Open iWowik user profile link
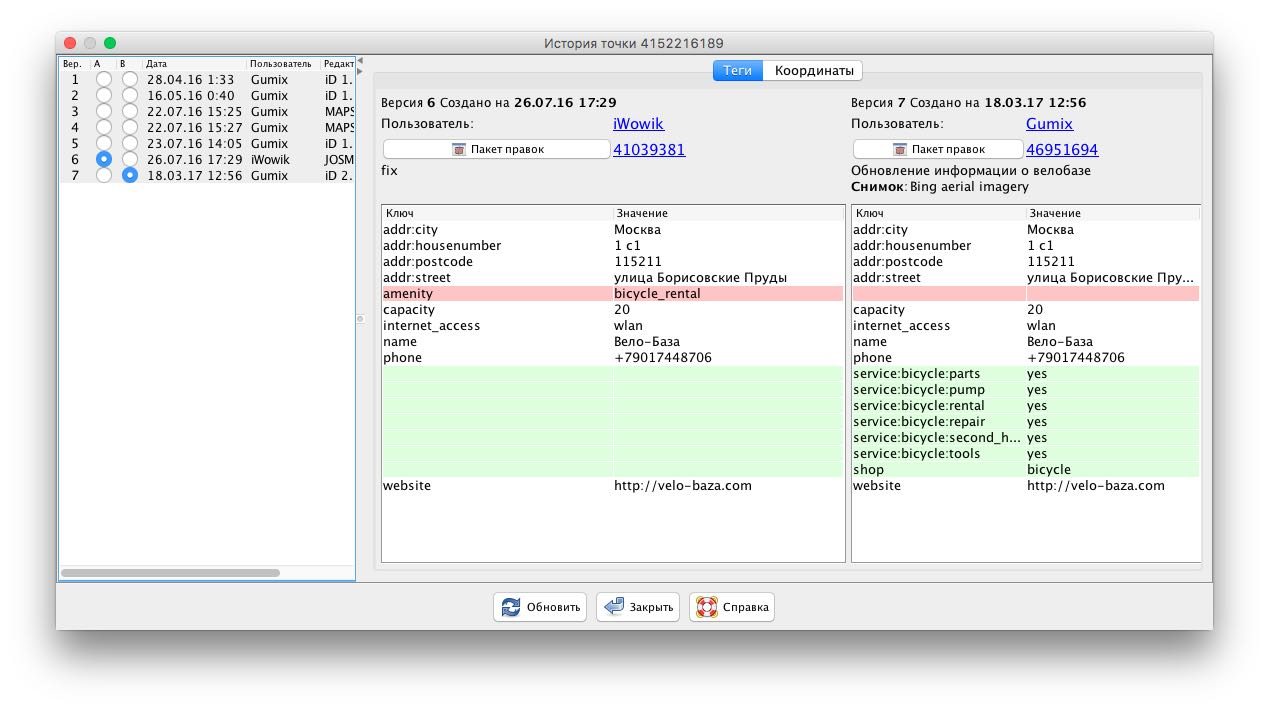The width and height of the screenshot is (1269, 710). click(638, 124)
